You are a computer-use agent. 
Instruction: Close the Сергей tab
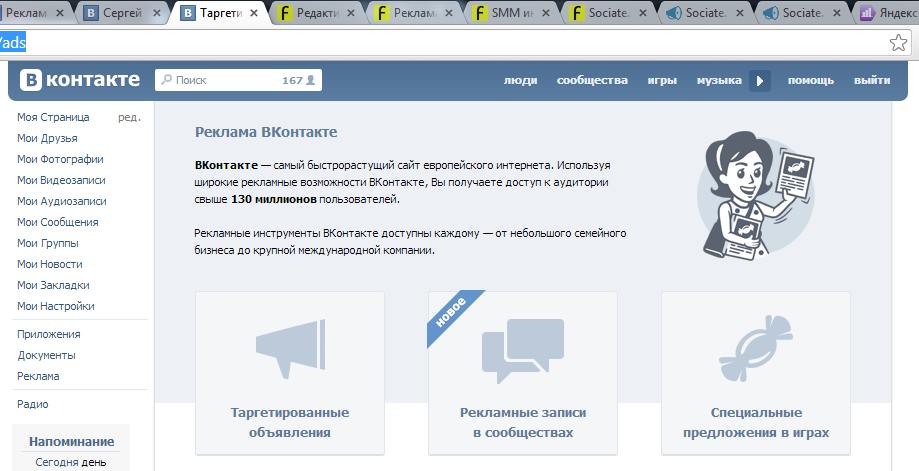(x=156, y=13)
